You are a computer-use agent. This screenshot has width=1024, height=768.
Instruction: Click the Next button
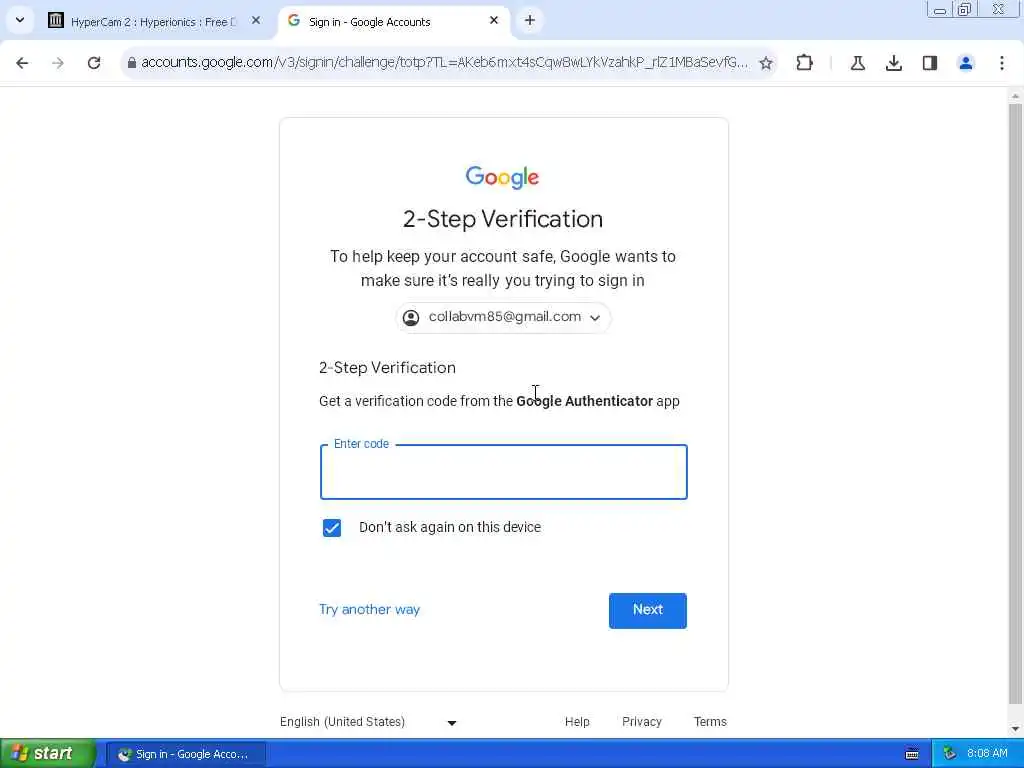[x=648, y=610]
